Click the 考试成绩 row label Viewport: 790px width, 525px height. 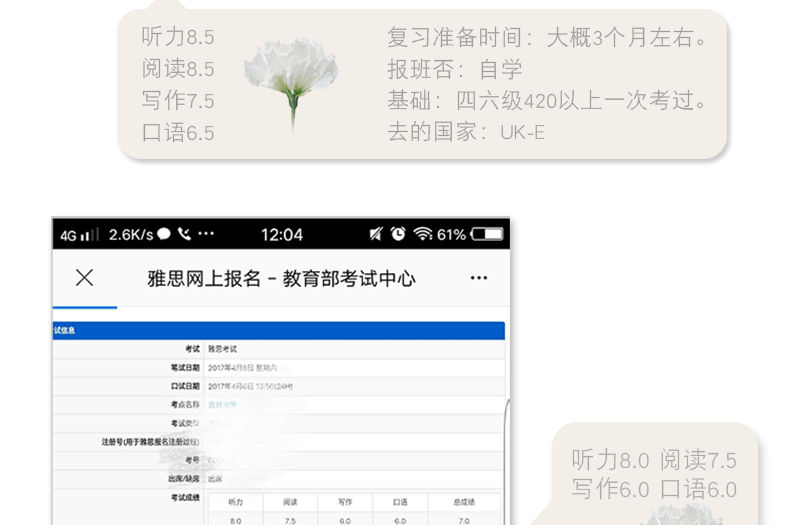pyautogui.click(x=185, y=498)
